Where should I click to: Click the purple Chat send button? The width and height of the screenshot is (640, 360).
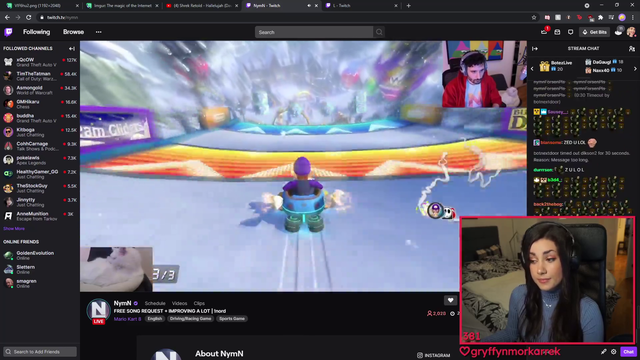click(x=628, y=351)
